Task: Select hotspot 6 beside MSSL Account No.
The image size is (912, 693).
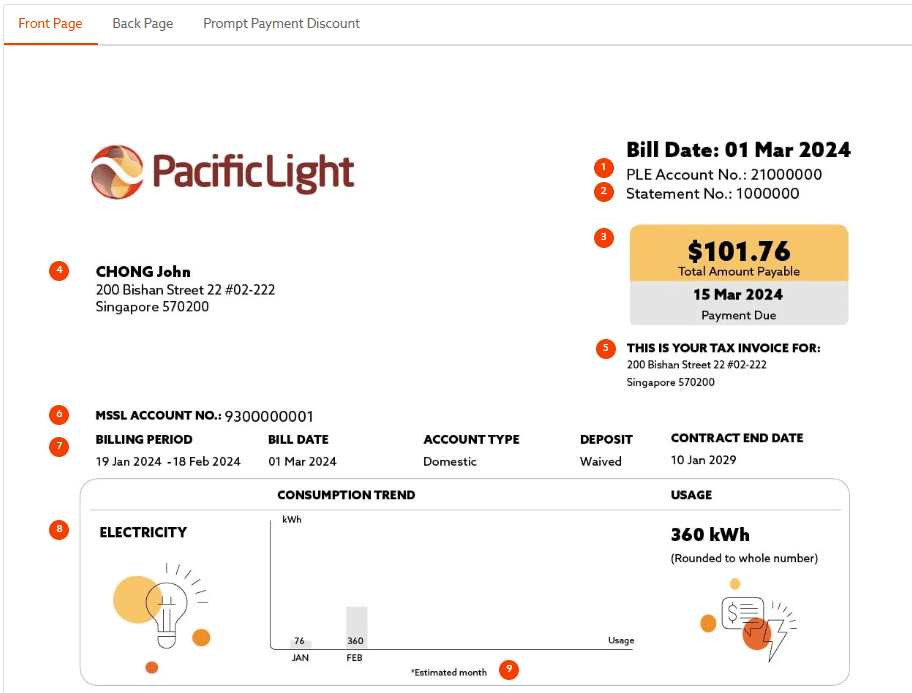Action: [x=59, y=414]
